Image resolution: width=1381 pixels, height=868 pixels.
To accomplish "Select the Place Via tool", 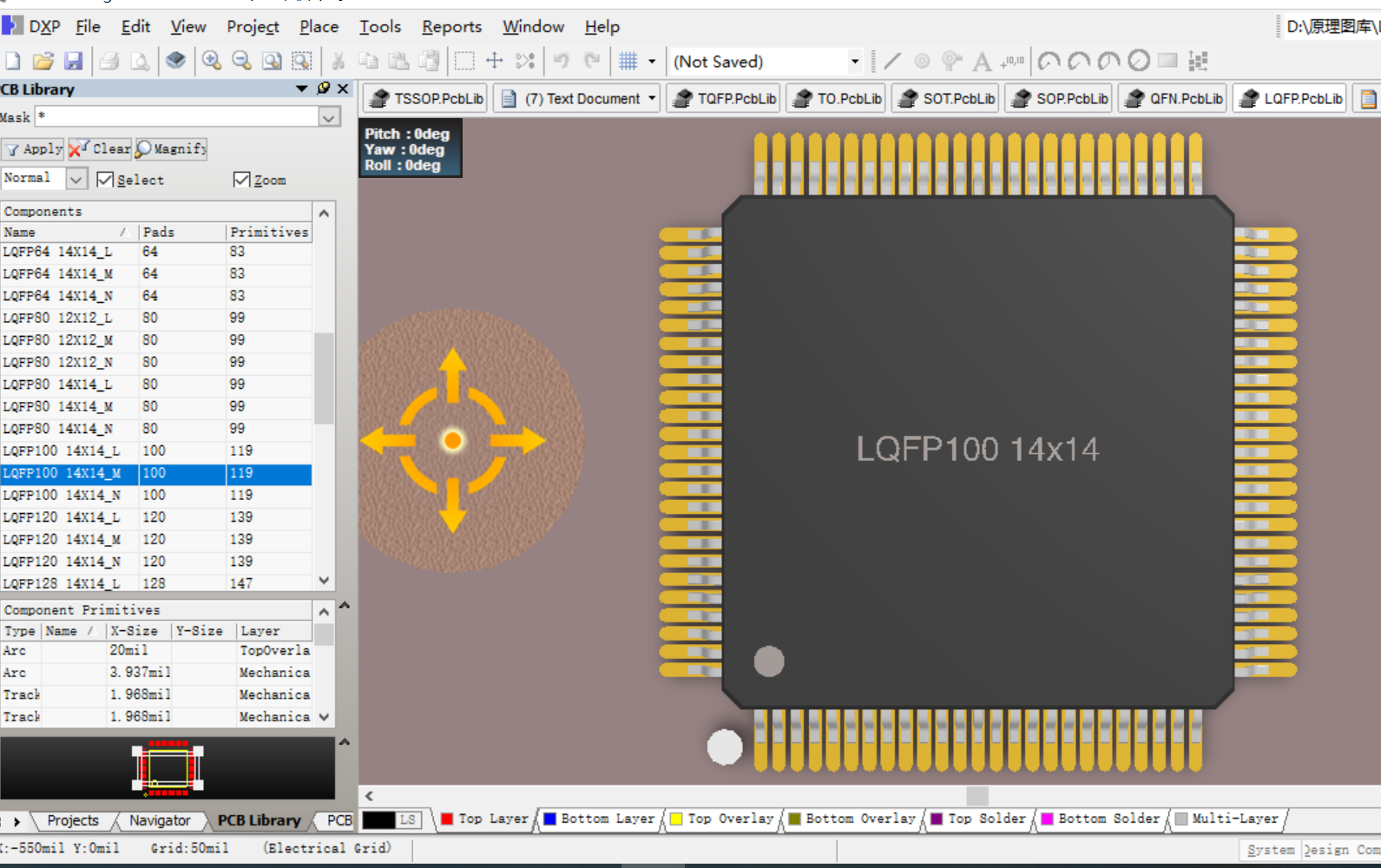I will coord(952,61).
